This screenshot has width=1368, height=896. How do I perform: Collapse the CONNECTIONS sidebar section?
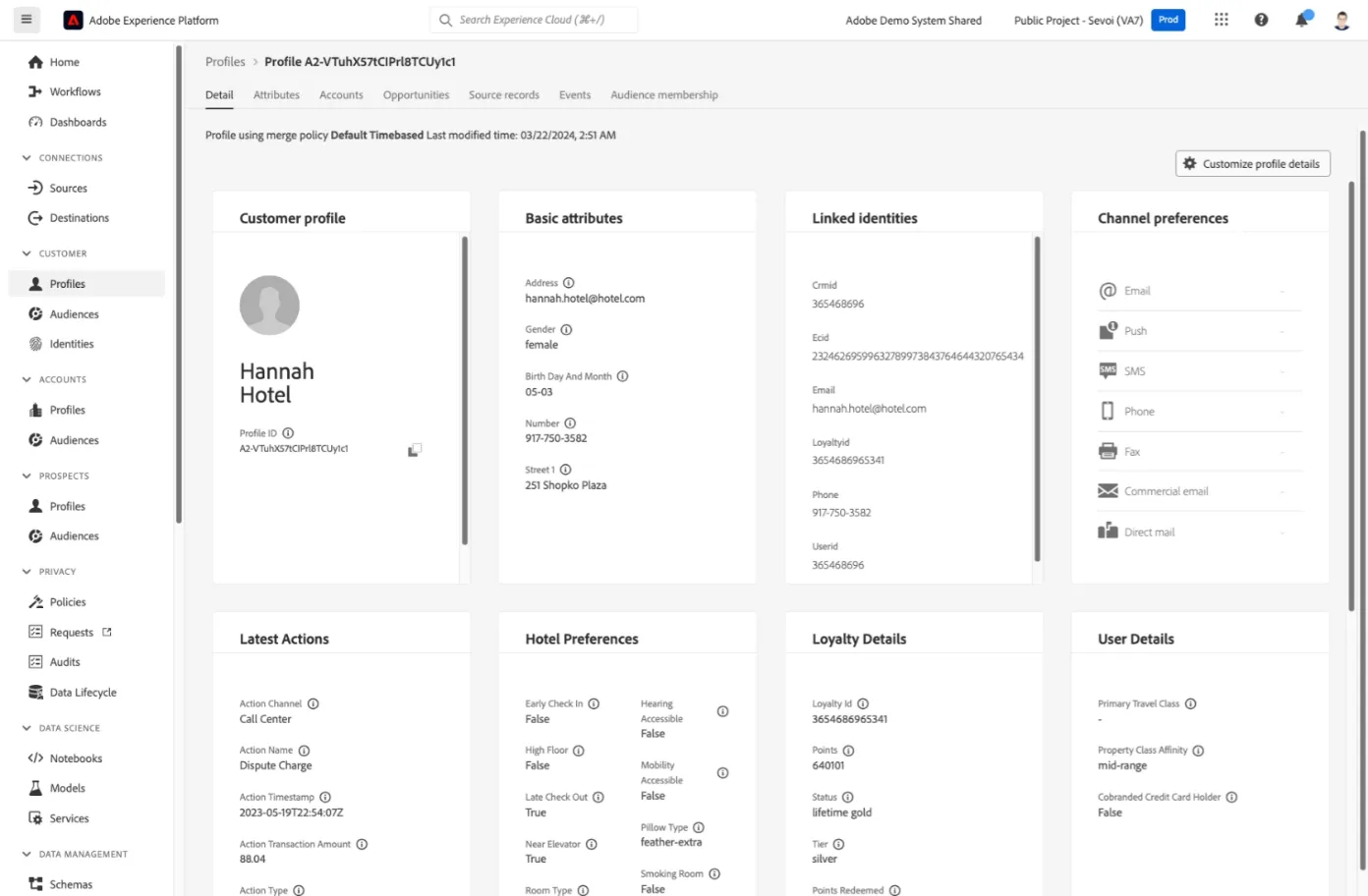pyautogui.click(x=27, y=157)
